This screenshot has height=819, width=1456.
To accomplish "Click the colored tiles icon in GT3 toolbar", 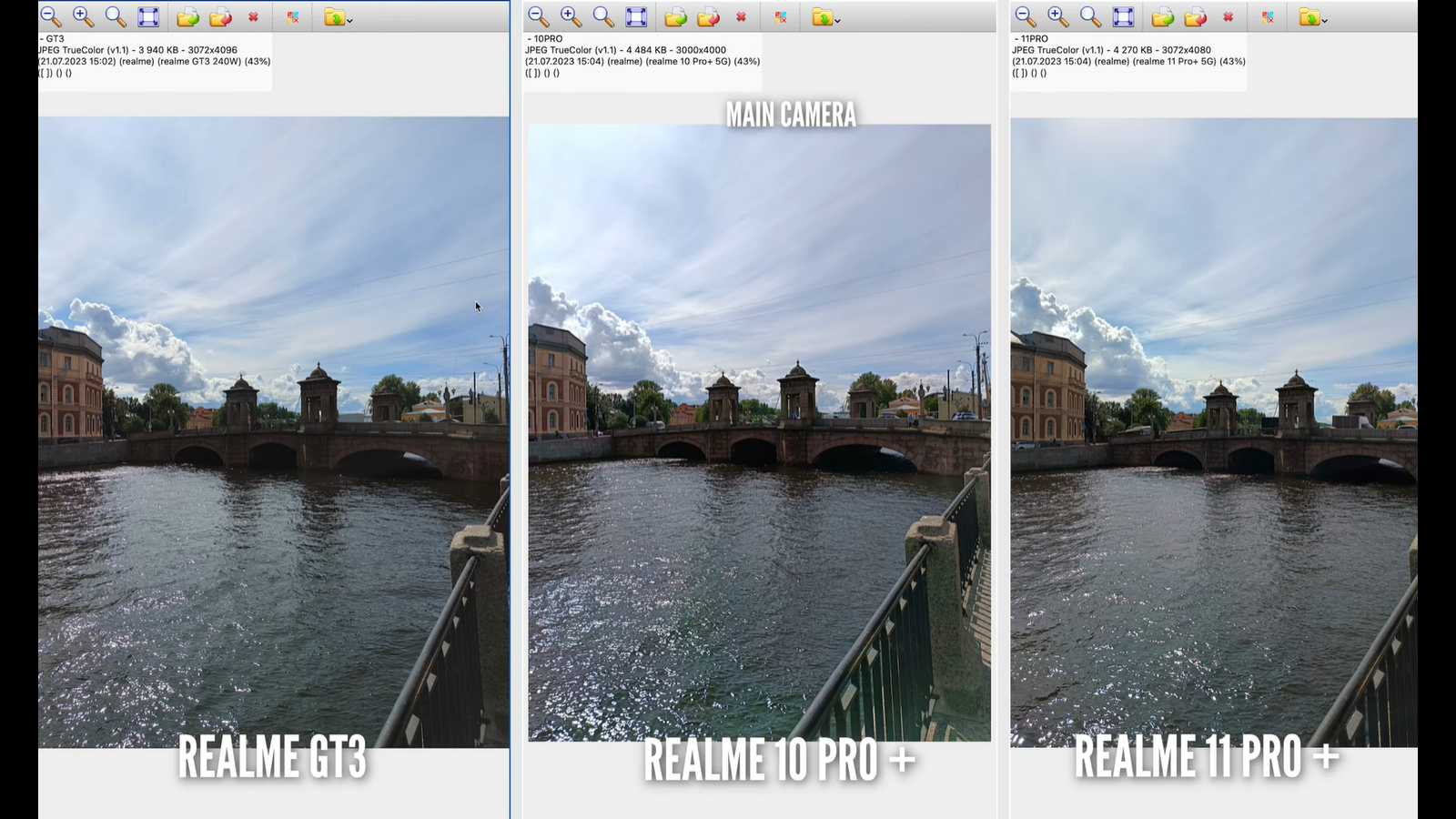I will pos(292,17).
